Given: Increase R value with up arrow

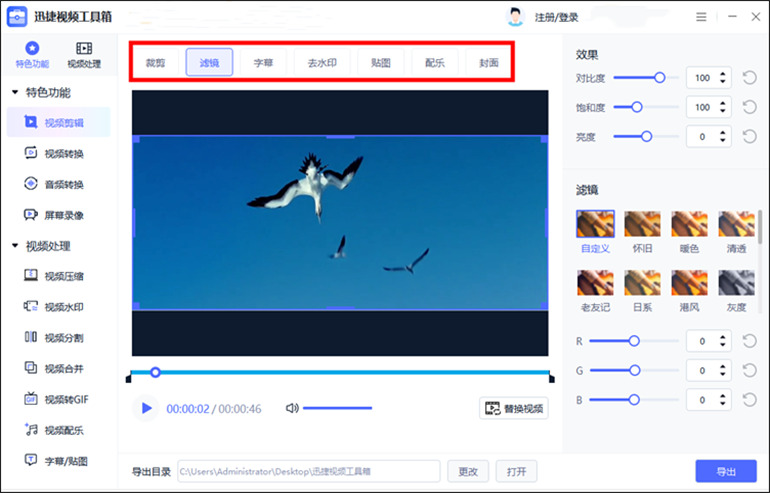Looking at the screenshot, I should (722, 337).
